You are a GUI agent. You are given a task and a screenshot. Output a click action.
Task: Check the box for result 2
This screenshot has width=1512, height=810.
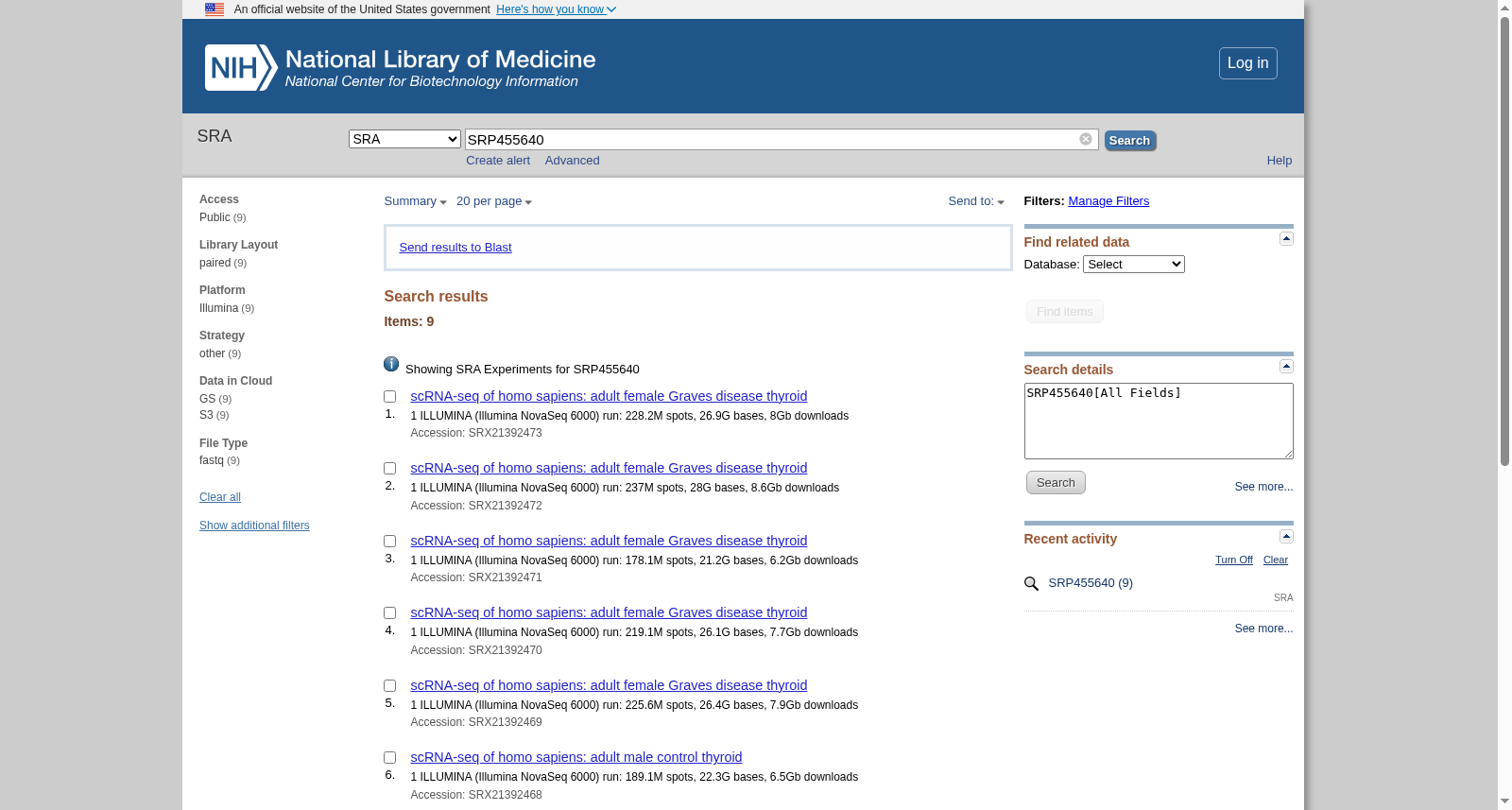[389, 469]
